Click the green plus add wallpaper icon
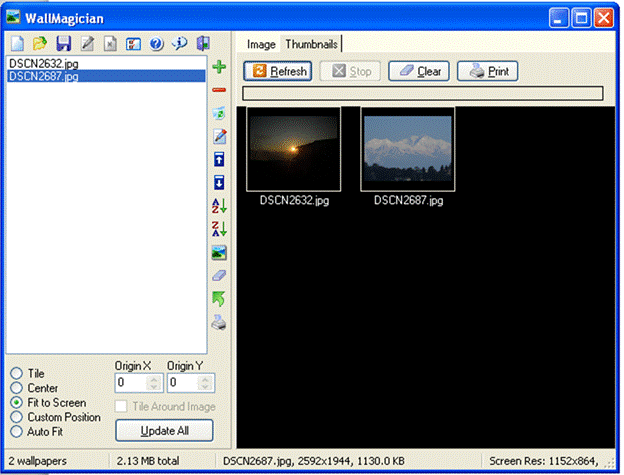 click(219, 67)
